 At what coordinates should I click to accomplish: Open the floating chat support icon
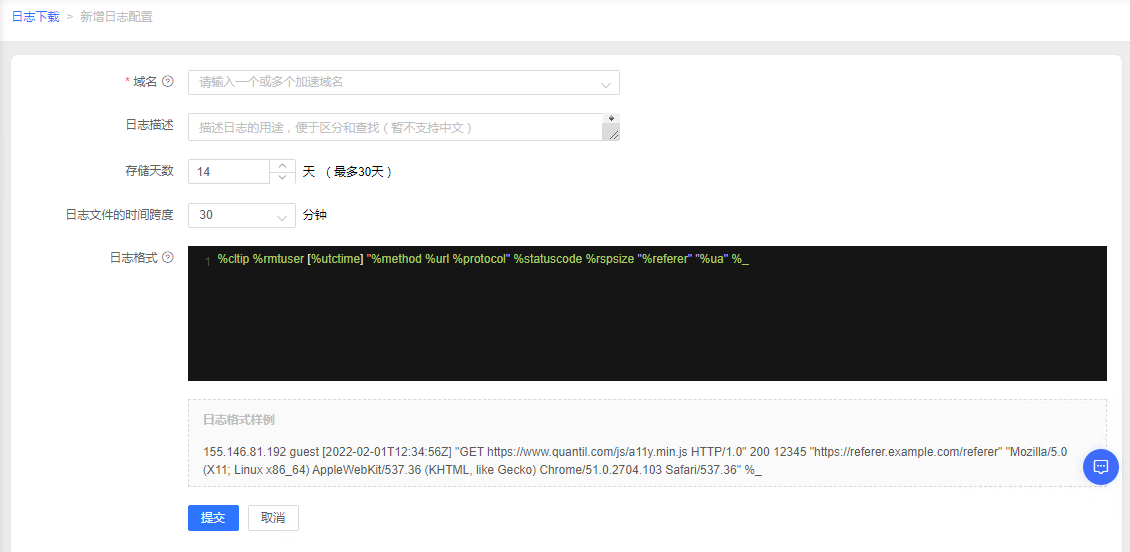[x=1100, y=466]
